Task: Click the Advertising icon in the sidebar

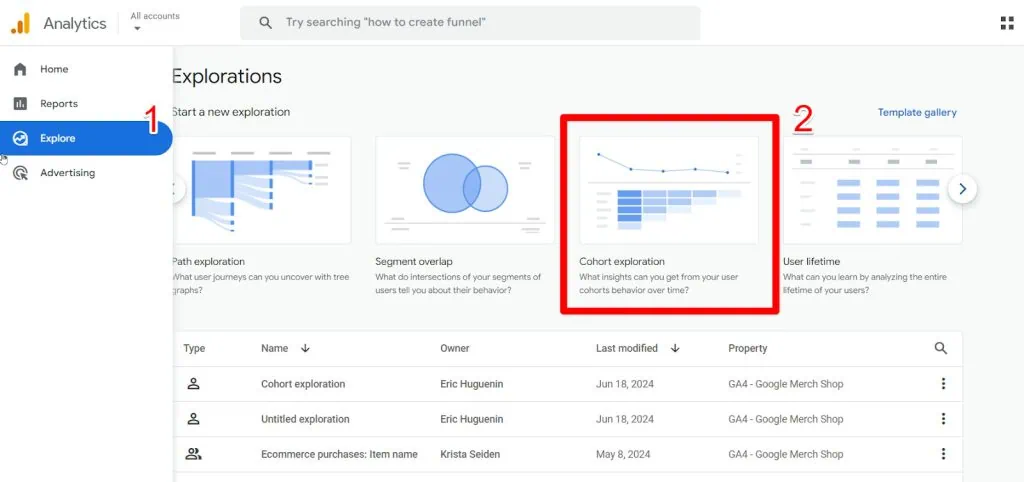Action: [20, 173]
